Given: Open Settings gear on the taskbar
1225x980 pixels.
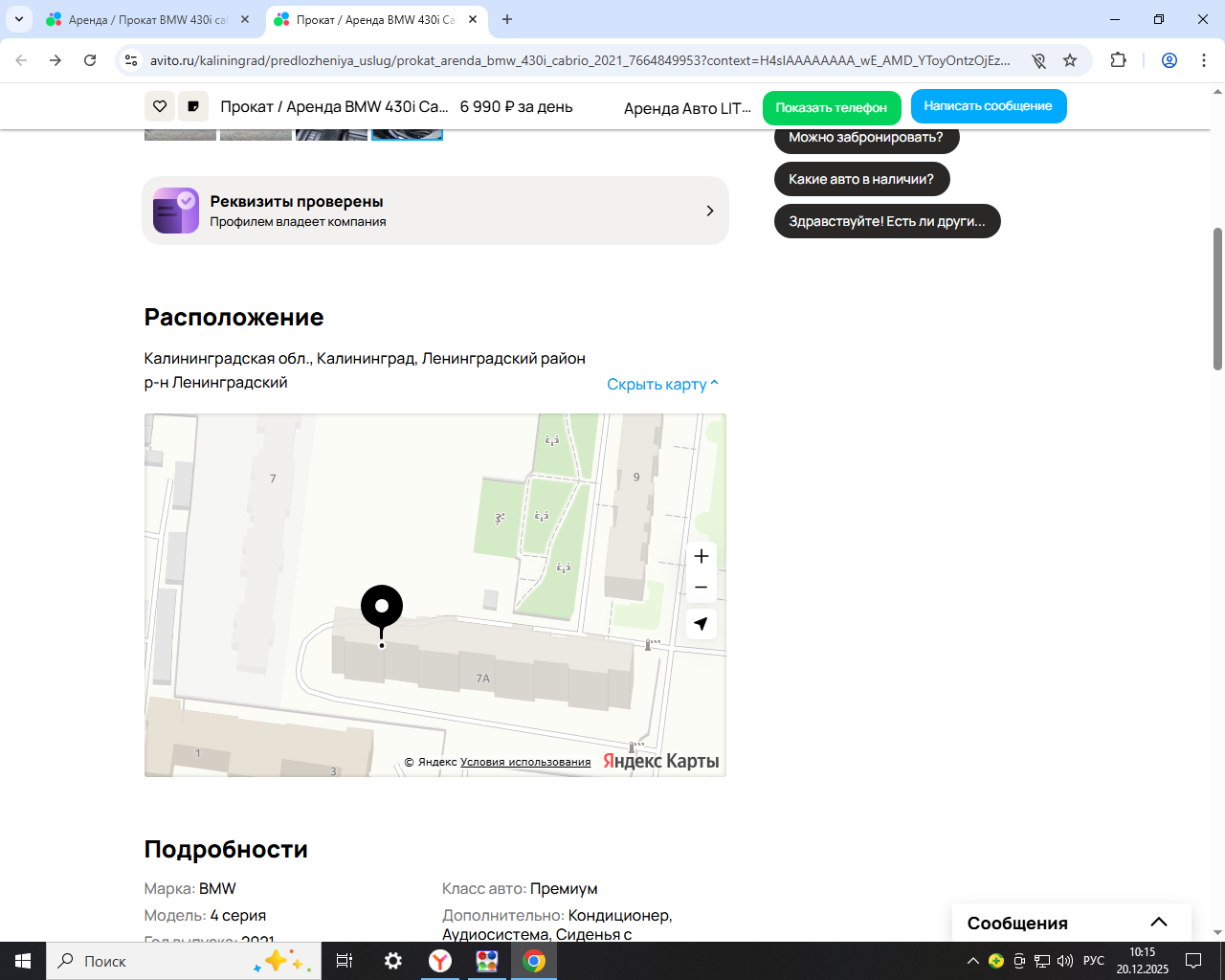Looking at the screenshot, I should (x=393, y=961).
